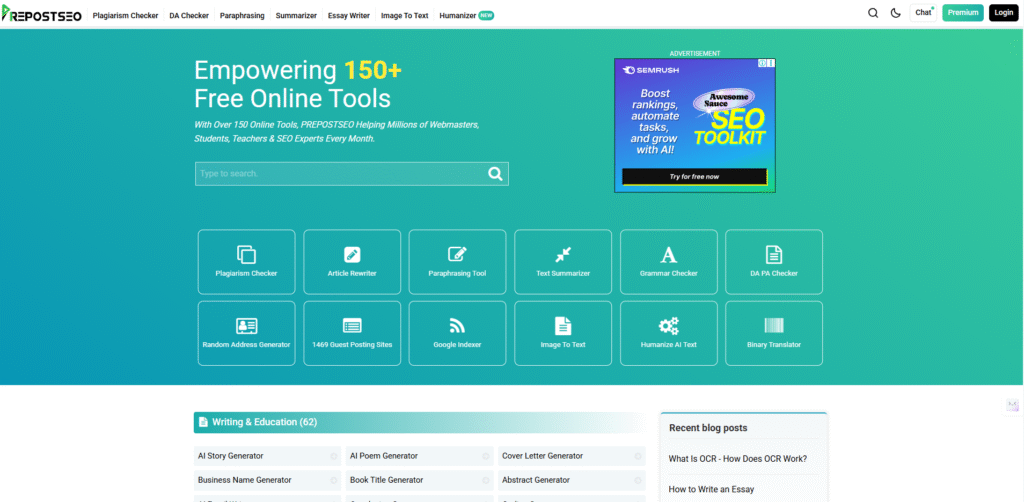Click the magnifier button in search box
Image resolution: width=1024 pixels, height=502 pixels.
(x=495, y=174)
